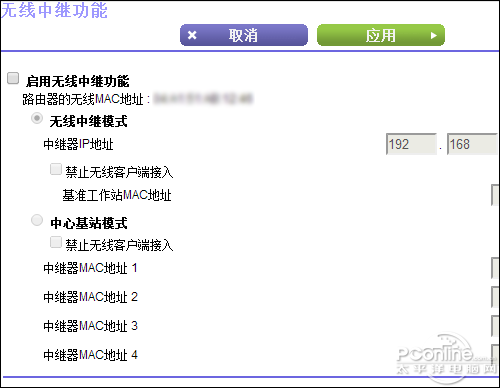The width and height of the screenshot is (500, 388).
Task: Click the 应用 apply button
Action: pyautogui.click(x=381, y=35)
